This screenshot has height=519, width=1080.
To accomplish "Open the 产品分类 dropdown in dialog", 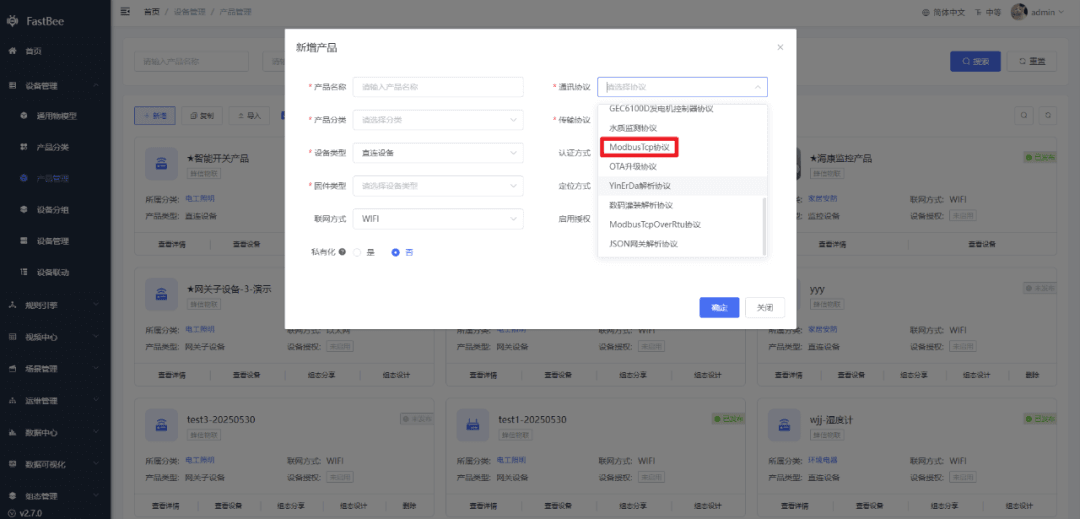I will coord(438,120).
